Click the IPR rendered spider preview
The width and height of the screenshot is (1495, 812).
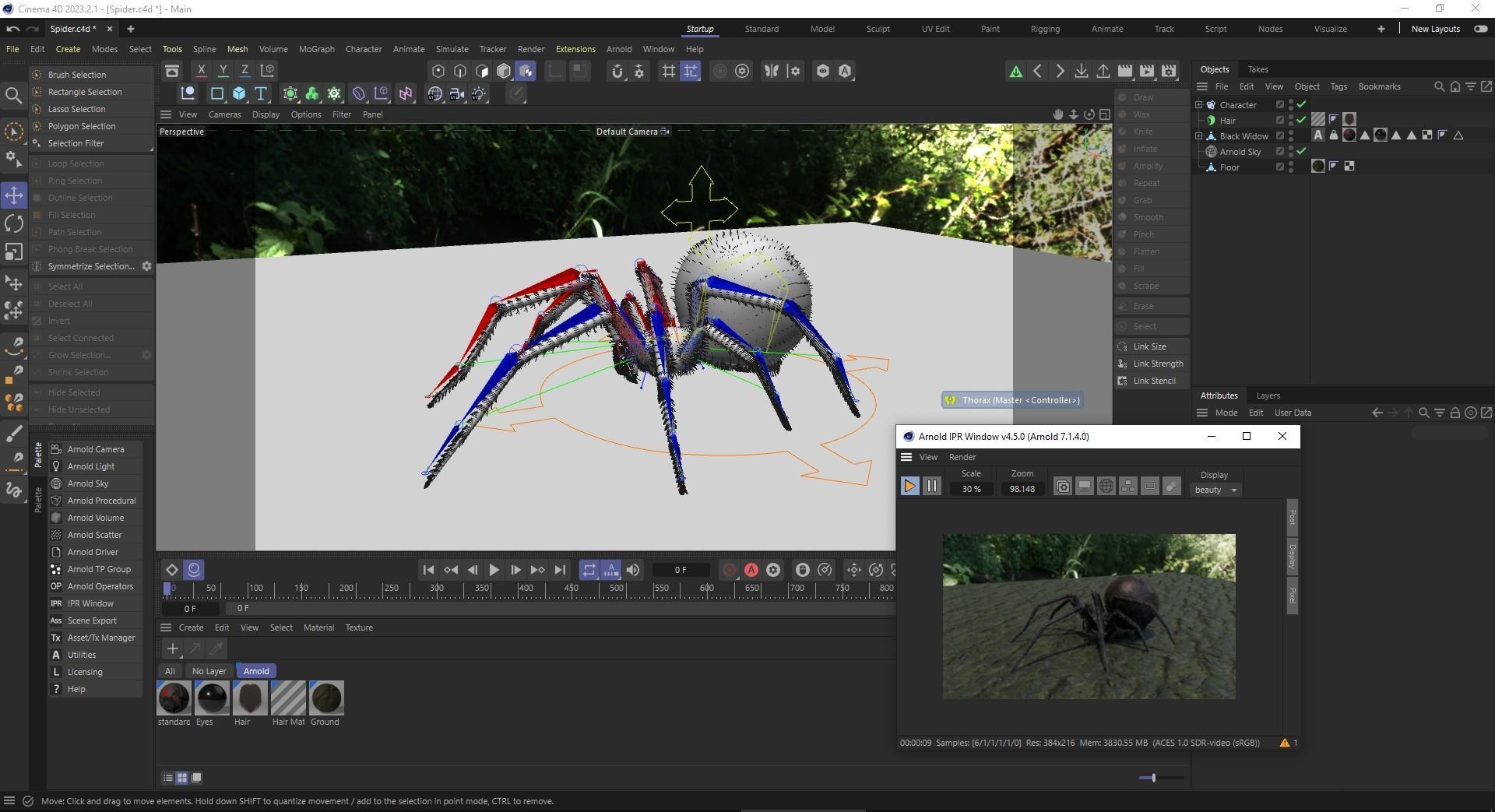pyautogui.click(x=1089, y=616)
